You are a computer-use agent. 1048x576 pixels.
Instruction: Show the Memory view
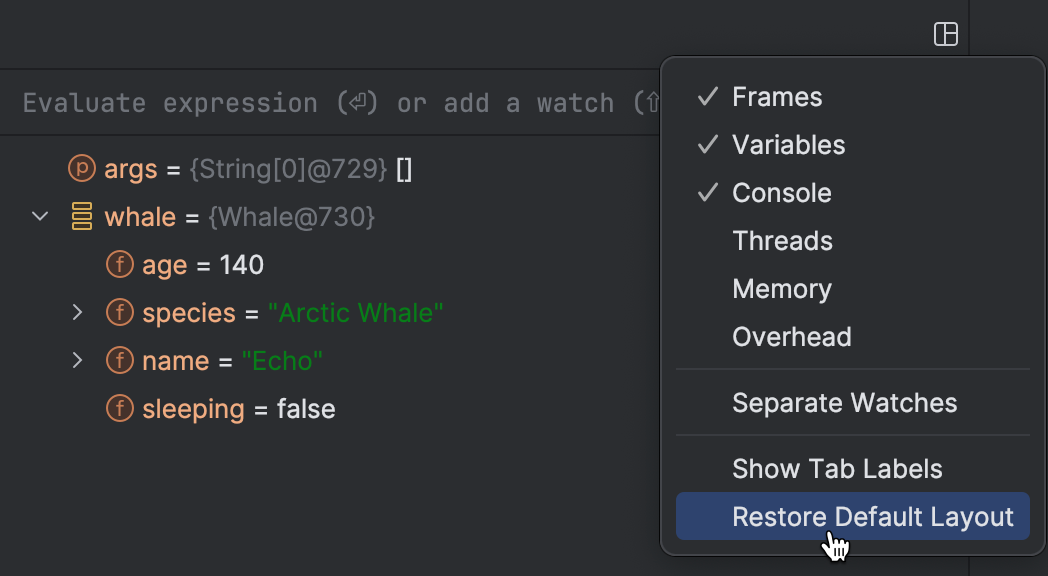782,288
